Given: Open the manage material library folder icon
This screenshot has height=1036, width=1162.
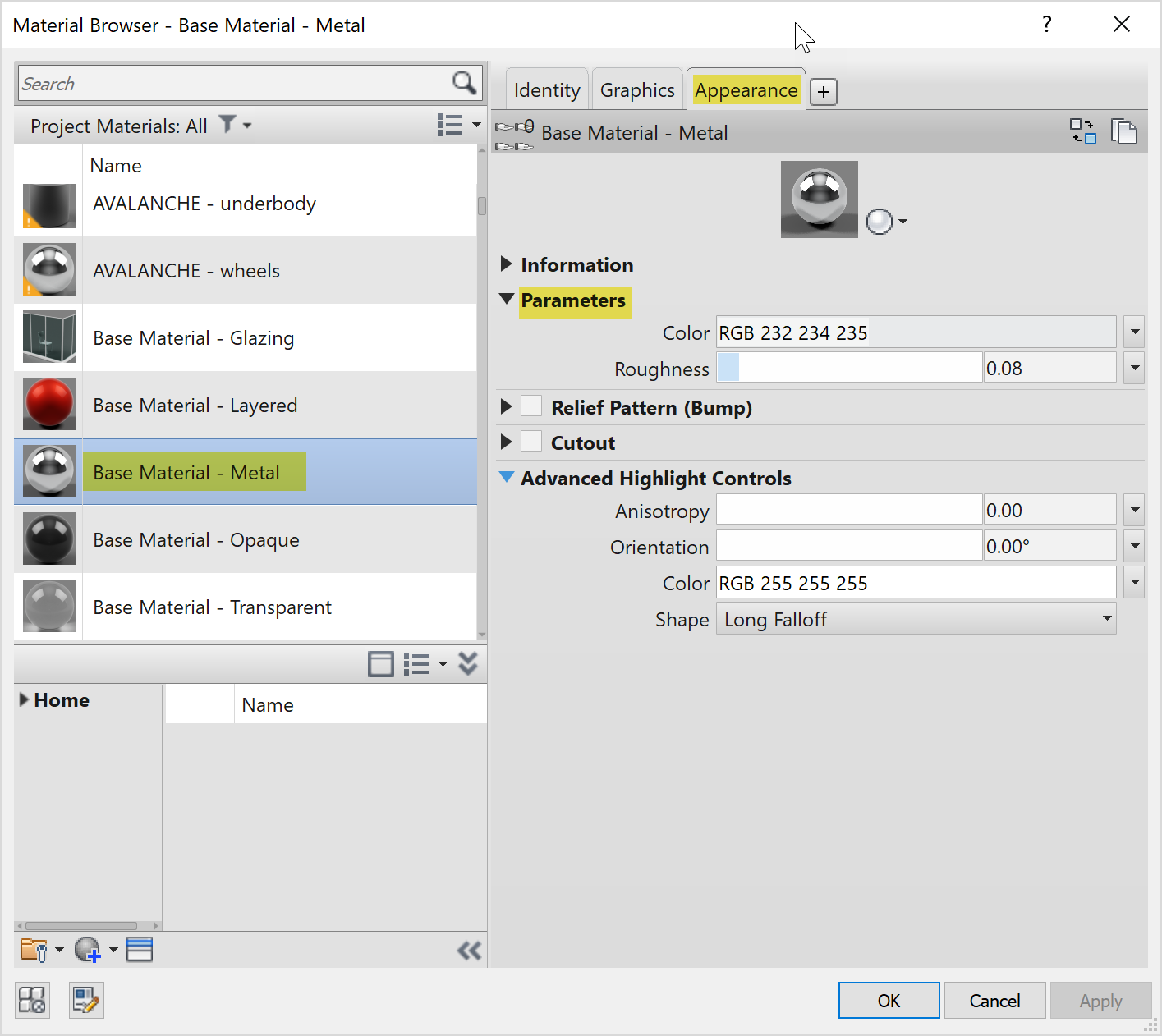Looking at the screenshot, I should 35,950.
